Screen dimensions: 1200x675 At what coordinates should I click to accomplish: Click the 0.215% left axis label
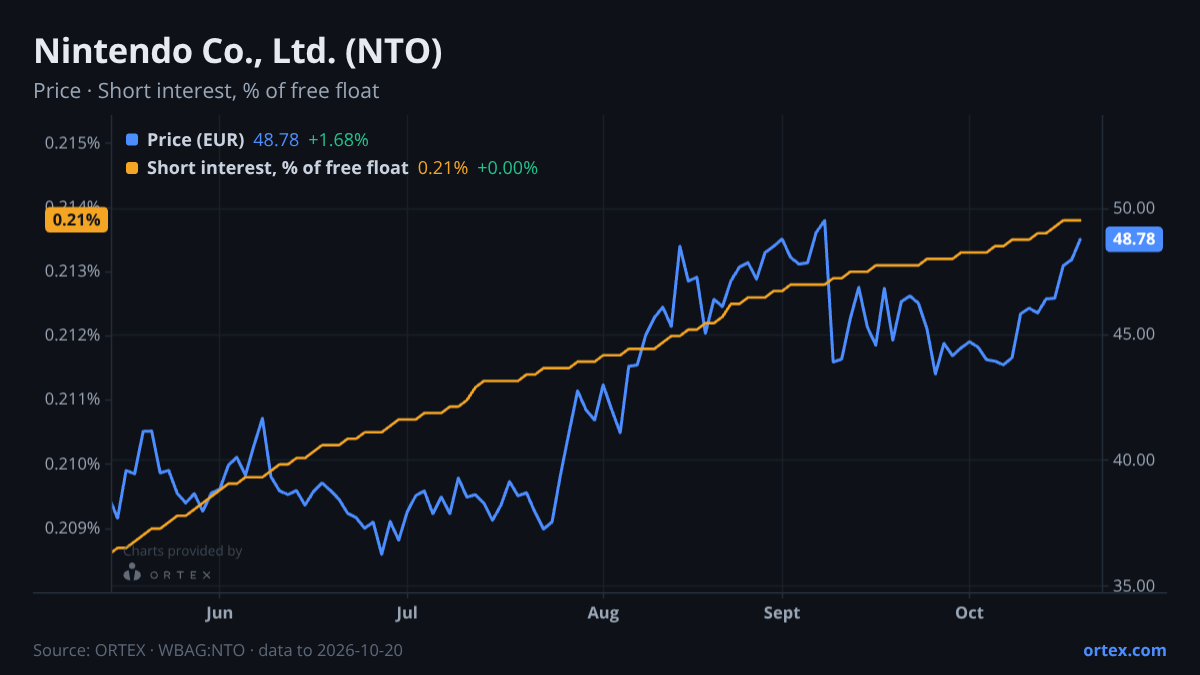pyautogui.click(x=72, y=143)
